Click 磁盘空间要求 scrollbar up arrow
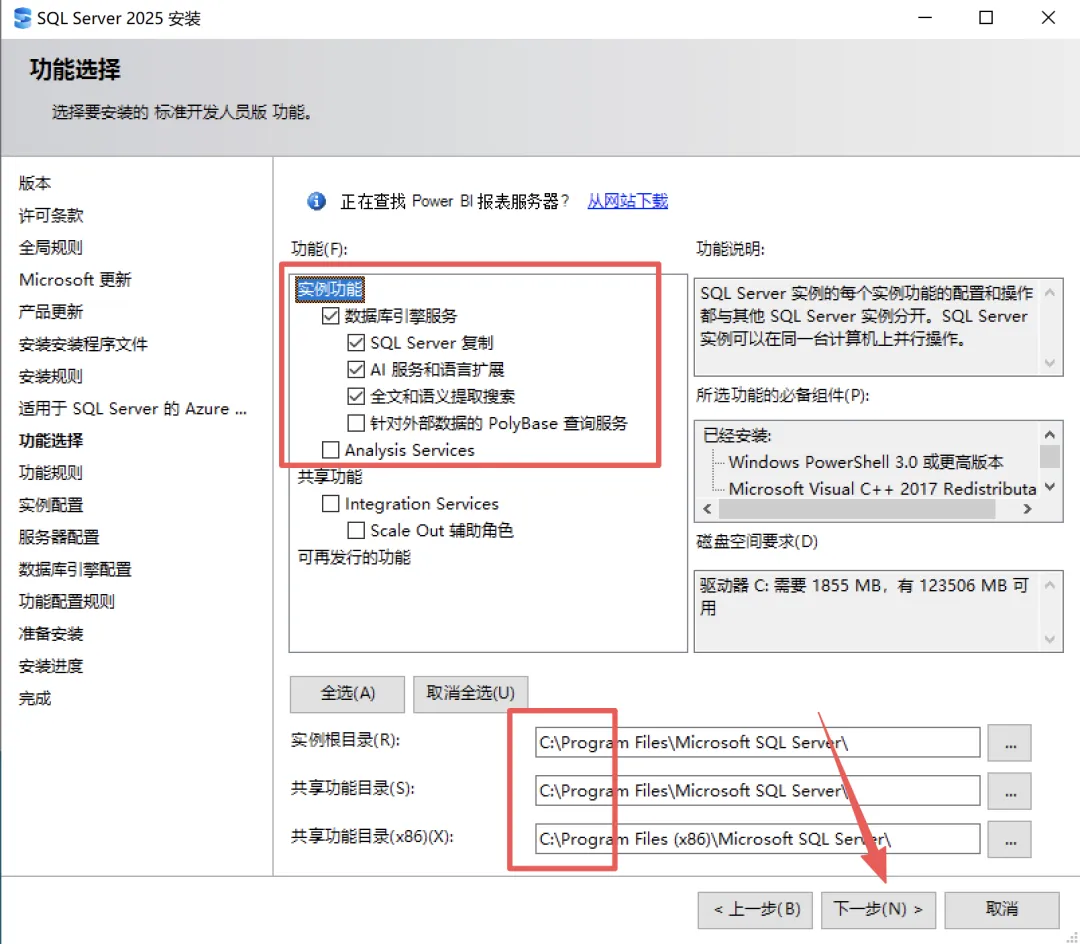The height and width of the screenshot is (944, 1080). (1050, 585)
